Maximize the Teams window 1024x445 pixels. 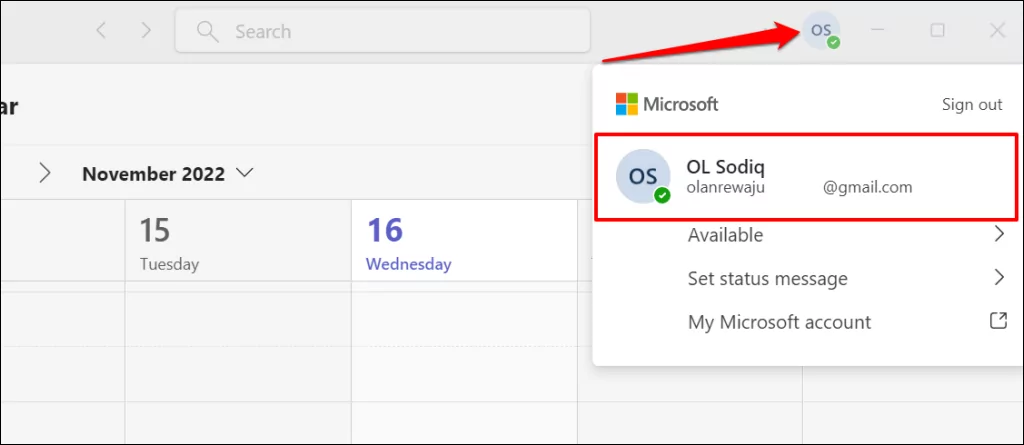pyautogui.click(x=937, y=31)
